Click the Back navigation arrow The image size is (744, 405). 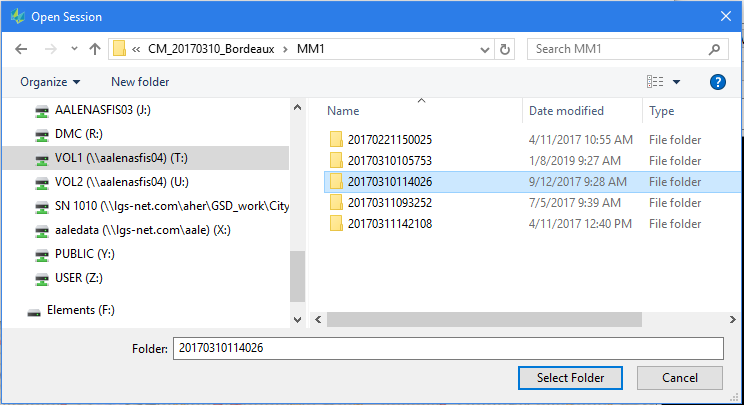21,49
